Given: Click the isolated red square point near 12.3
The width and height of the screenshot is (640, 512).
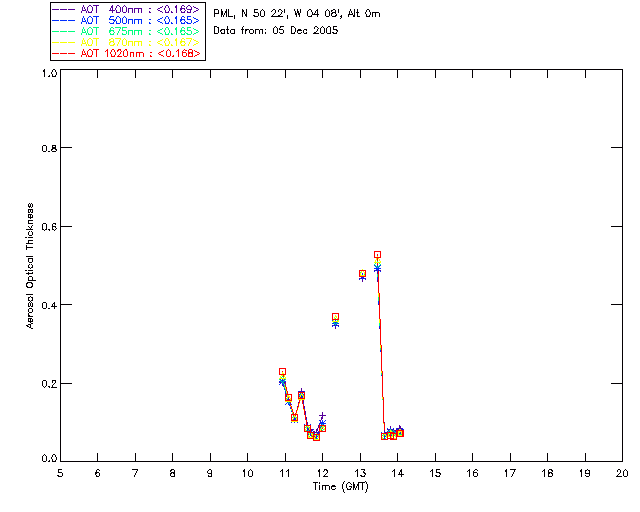Looking at the screenshot, I should coord(336,317).
